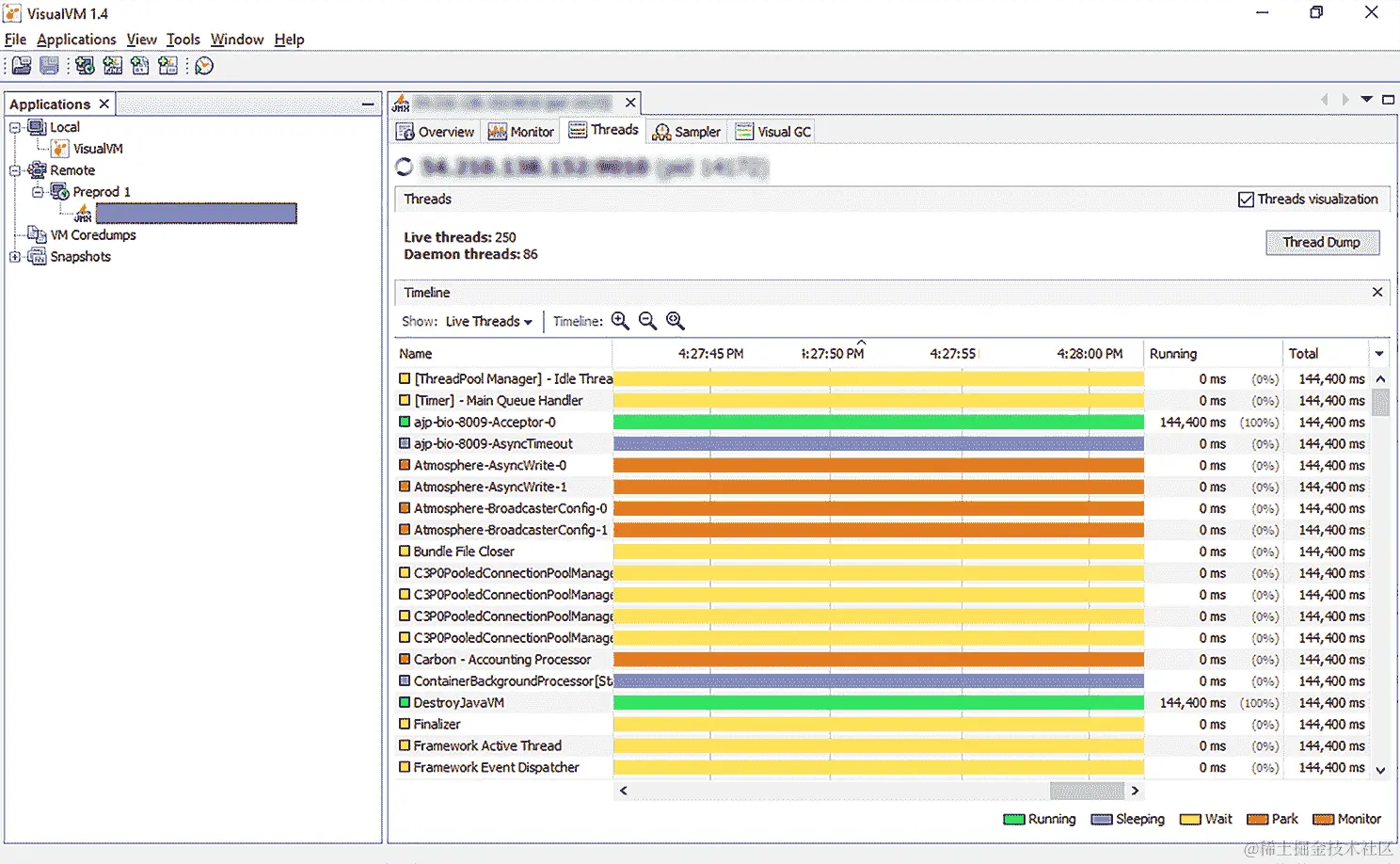Screen dimensions: 1400x864
Task: Click the Remote hosts icon in tree
Action: [x=37, y=170]
